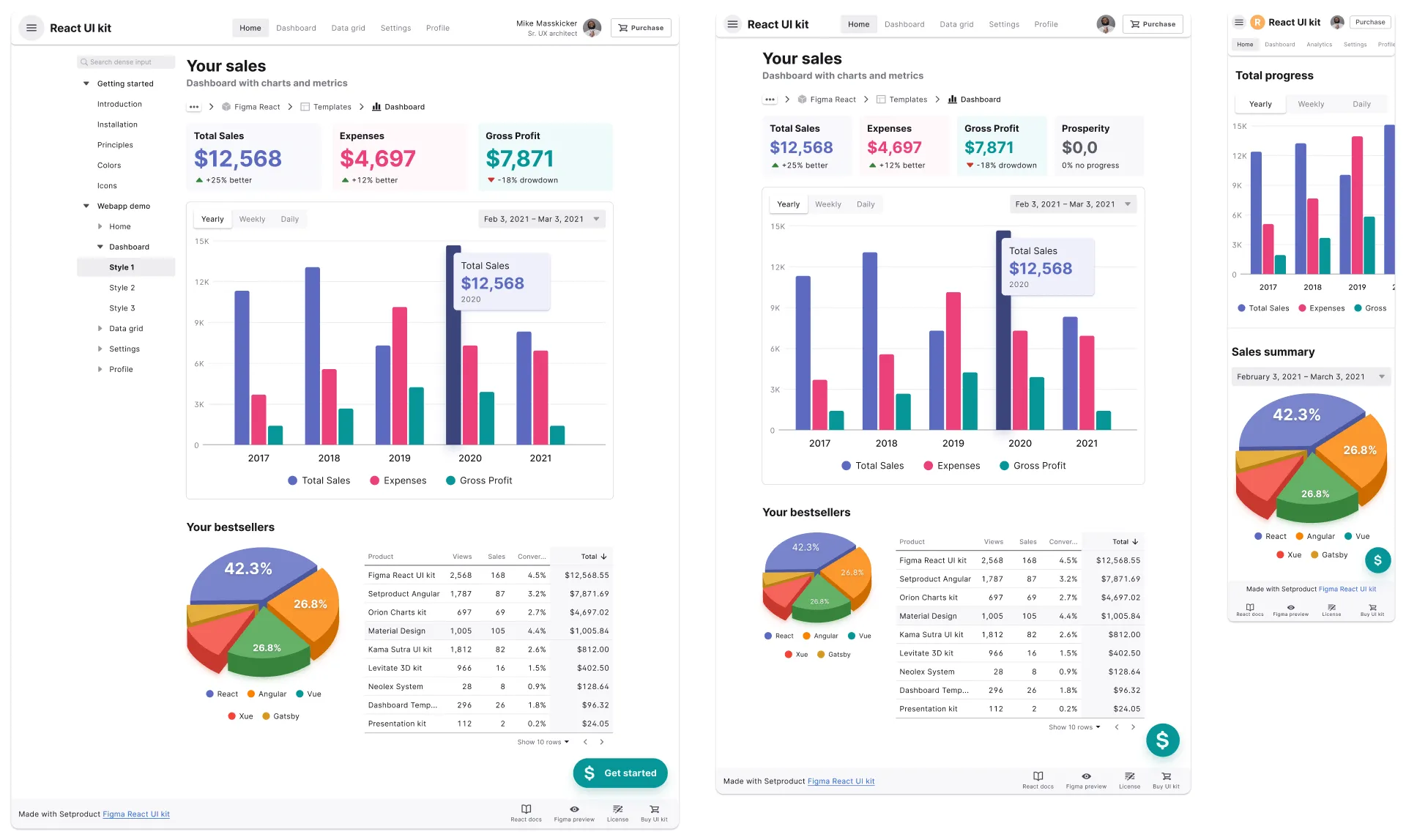
Task: Open Show 10 rows dropdown in left table
Action: tap(543, 742)
